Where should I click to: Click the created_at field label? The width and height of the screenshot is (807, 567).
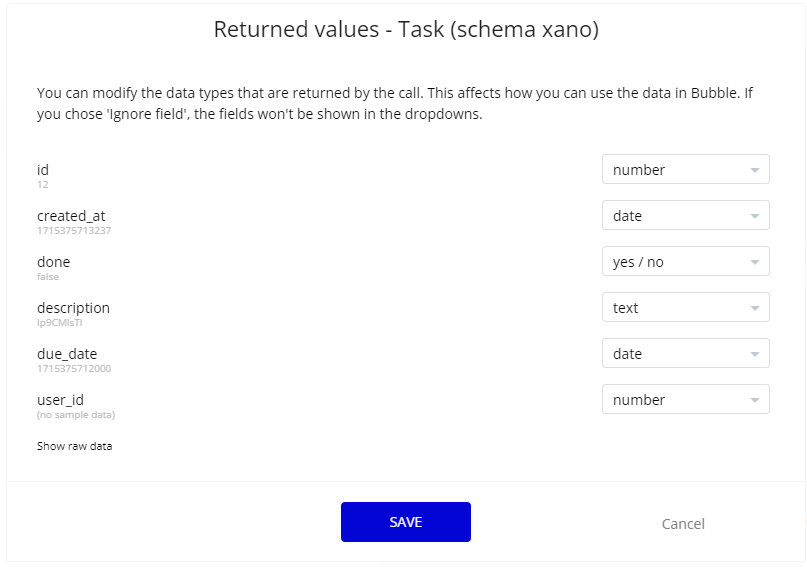coord(71,216)
